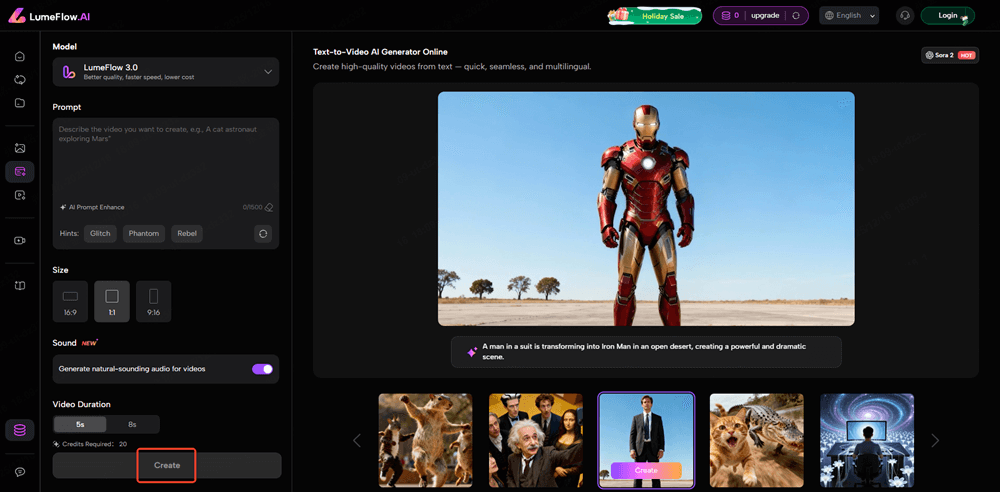Toggle natural-sounding audio generation switch
The width and height of the screenshot is (1000, 492).
262,369
